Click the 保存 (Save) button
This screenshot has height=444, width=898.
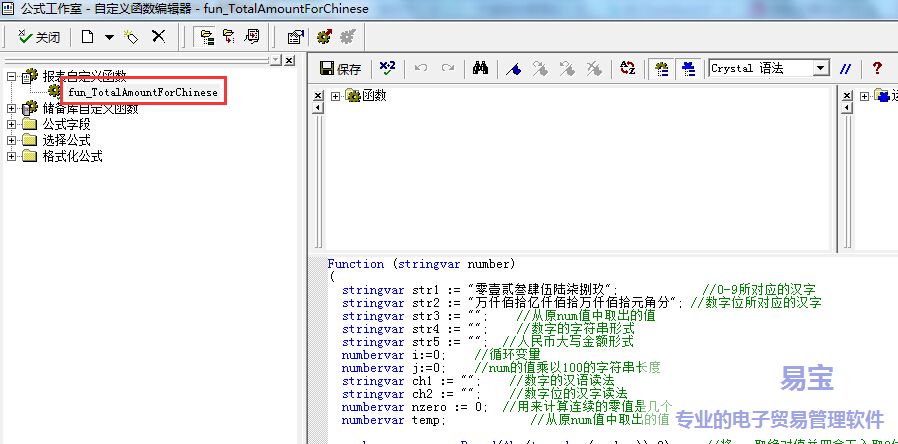pos(340,69)
